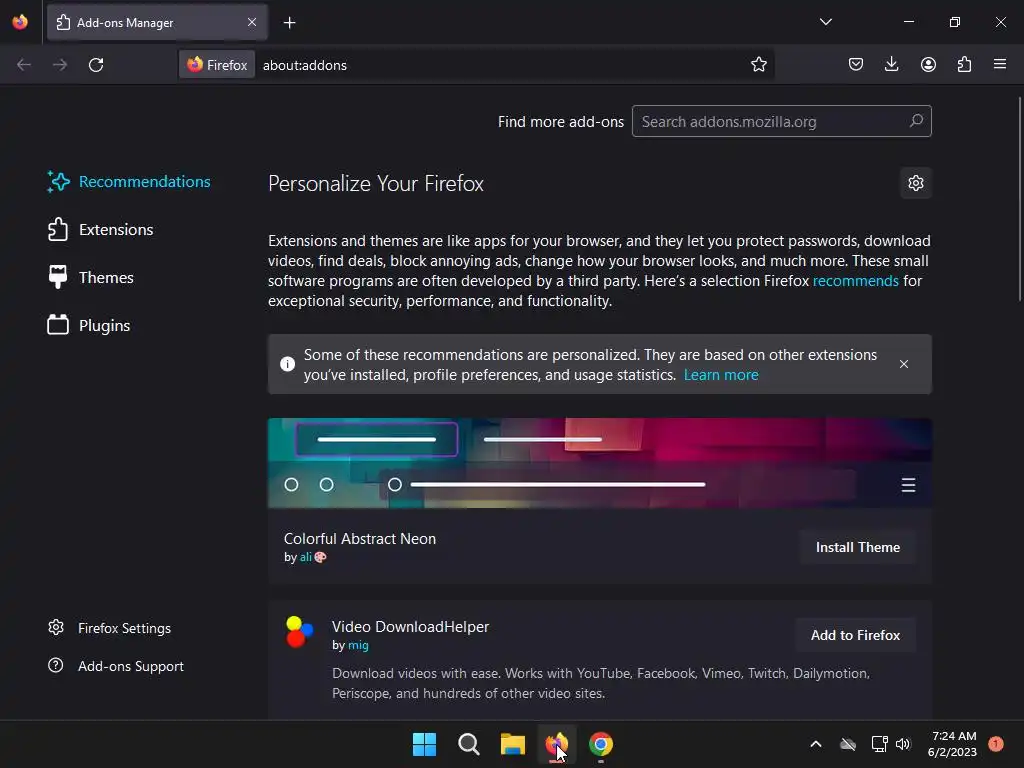Image resolution: width=1024 pixels, height=768 pixels.
Task: Open network status icon in tray
Action: coord(879,744)
